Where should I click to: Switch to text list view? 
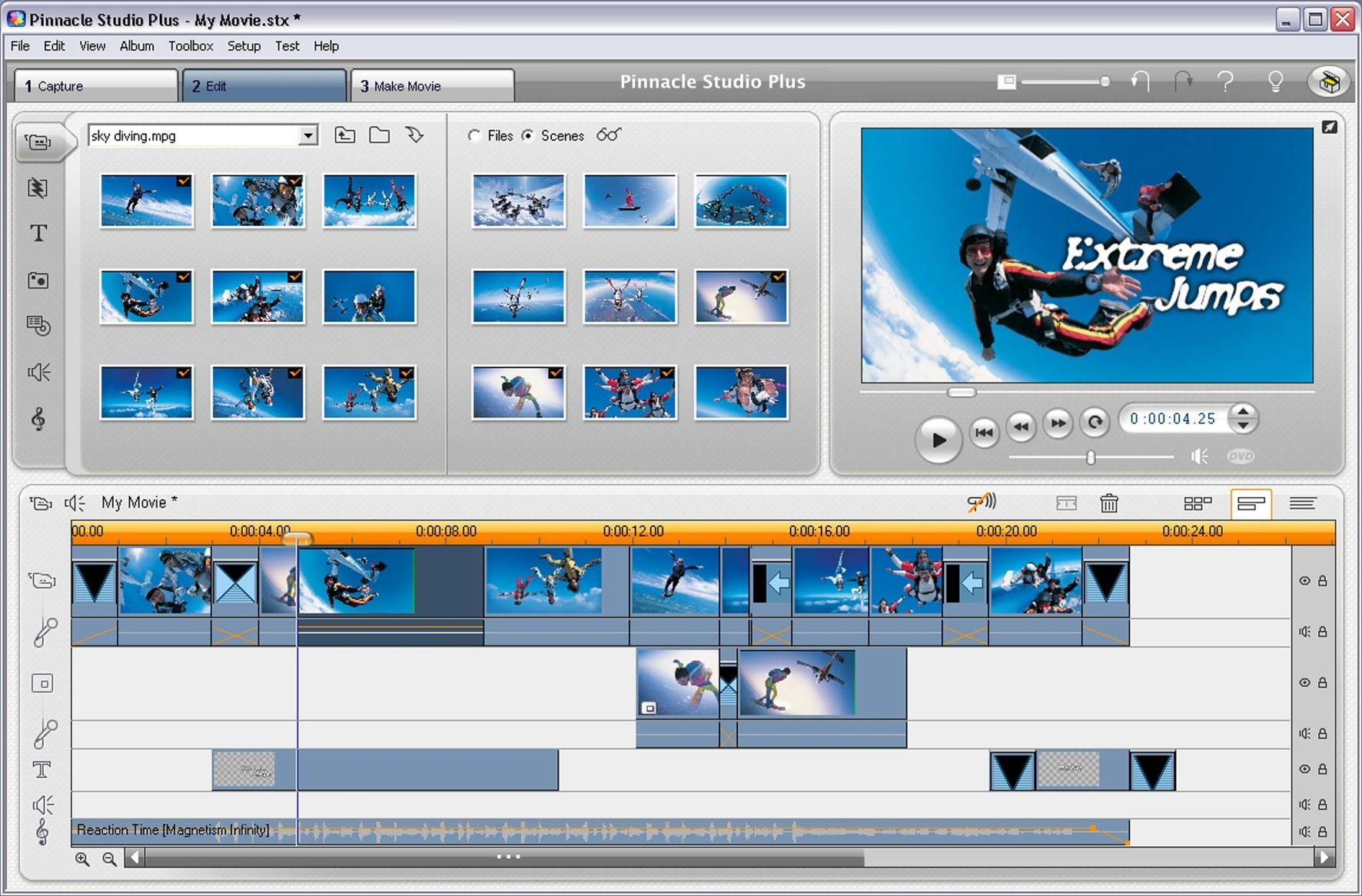click(1303, 503)
